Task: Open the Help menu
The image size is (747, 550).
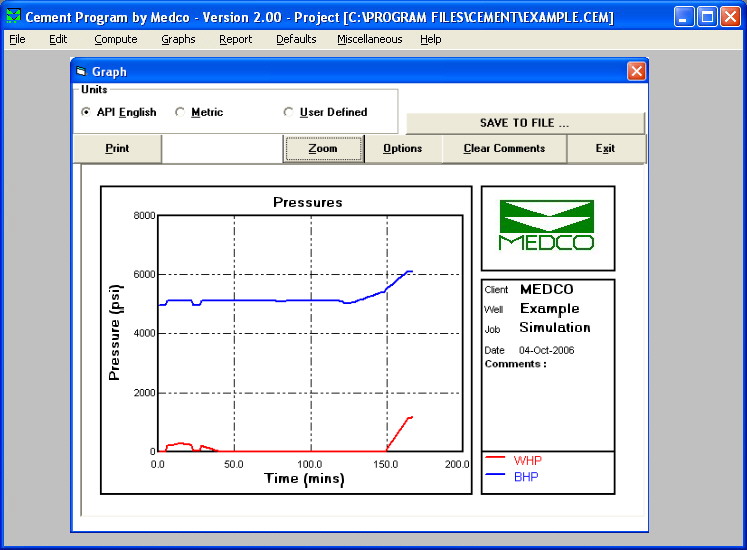Action: pyautogui.click(x=430, y=39)
